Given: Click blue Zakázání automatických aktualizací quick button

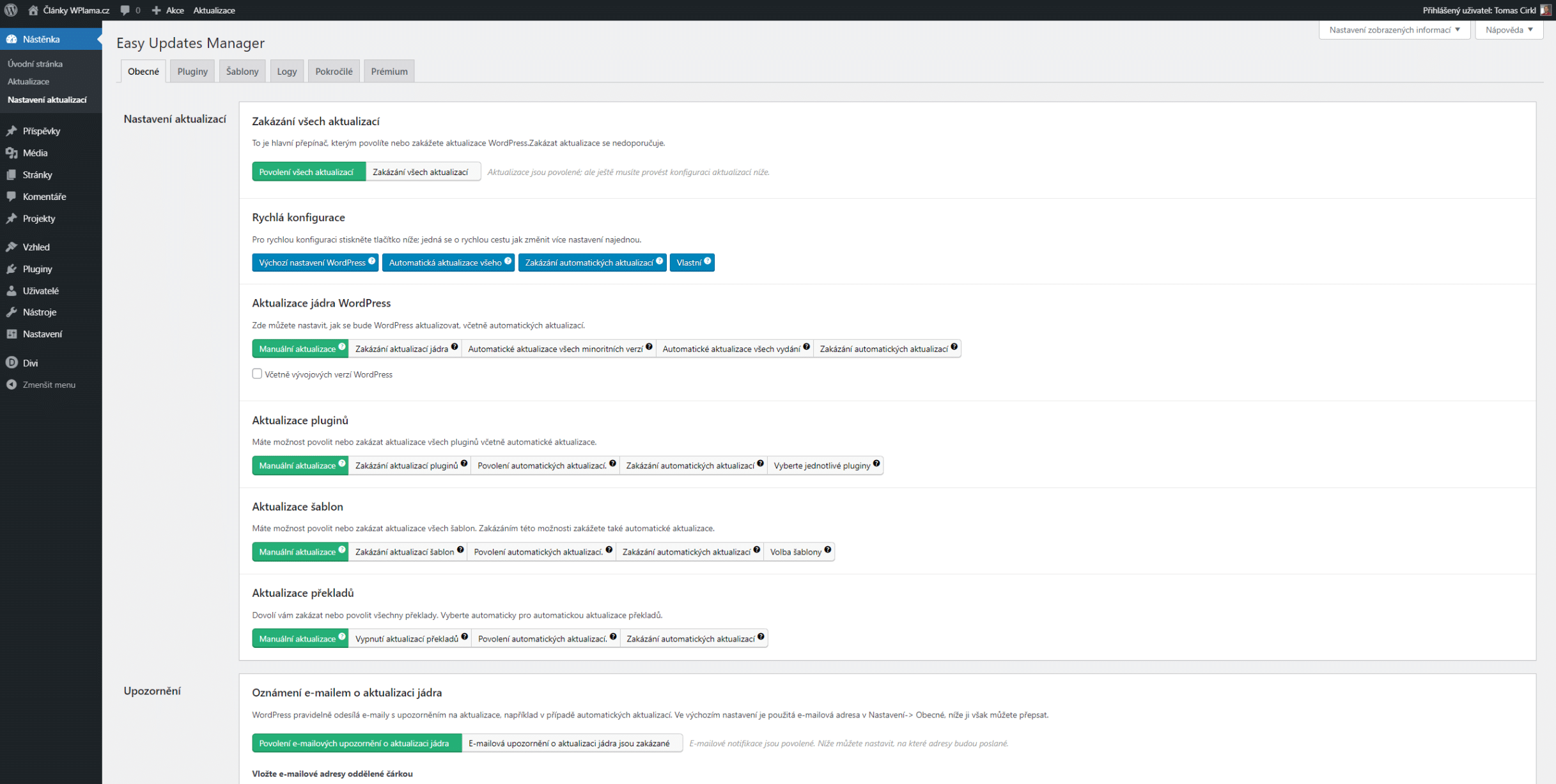Looking at the screenshot, I should (x=592, y=263).
